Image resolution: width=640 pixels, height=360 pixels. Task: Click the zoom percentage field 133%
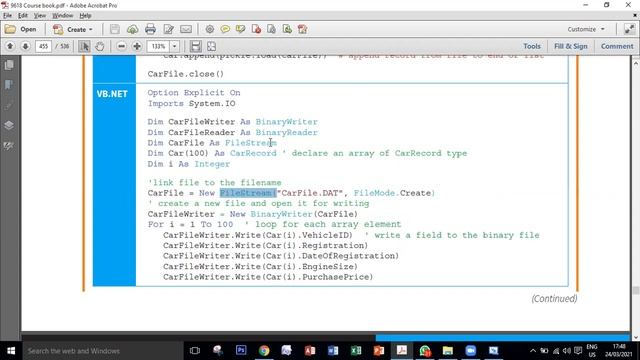coord(158,46)
